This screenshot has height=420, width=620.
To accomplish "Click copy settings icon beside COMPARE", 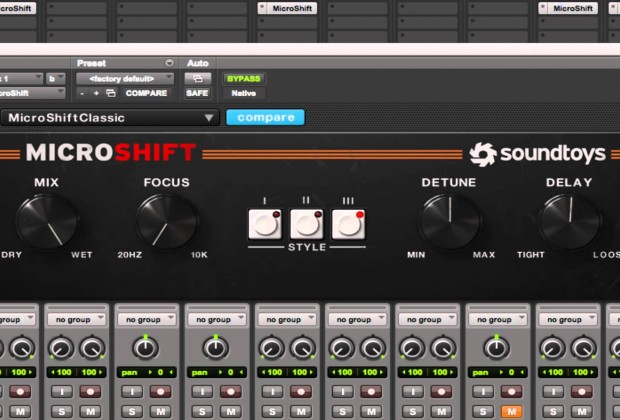I will tap(111, 93).
